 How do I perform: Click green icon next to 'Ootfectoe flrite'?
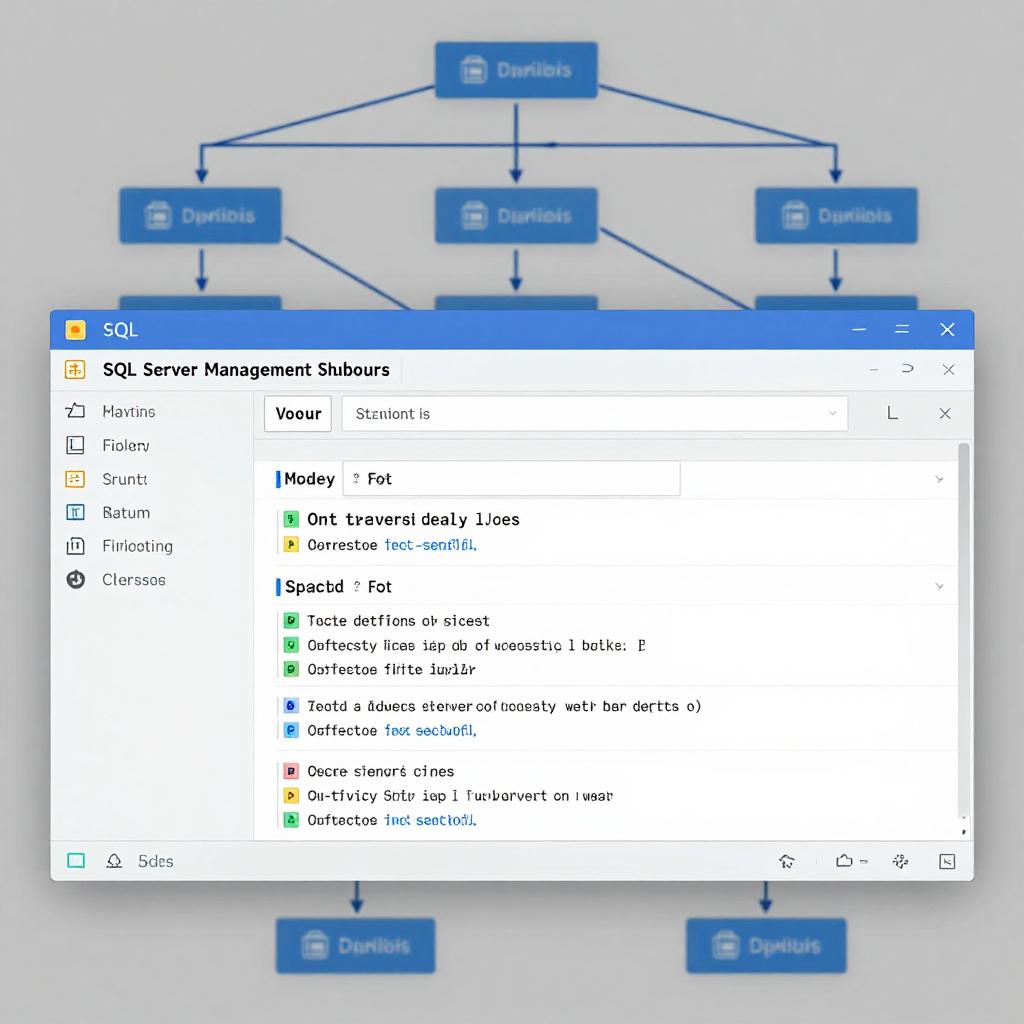(x=291, y=669)
